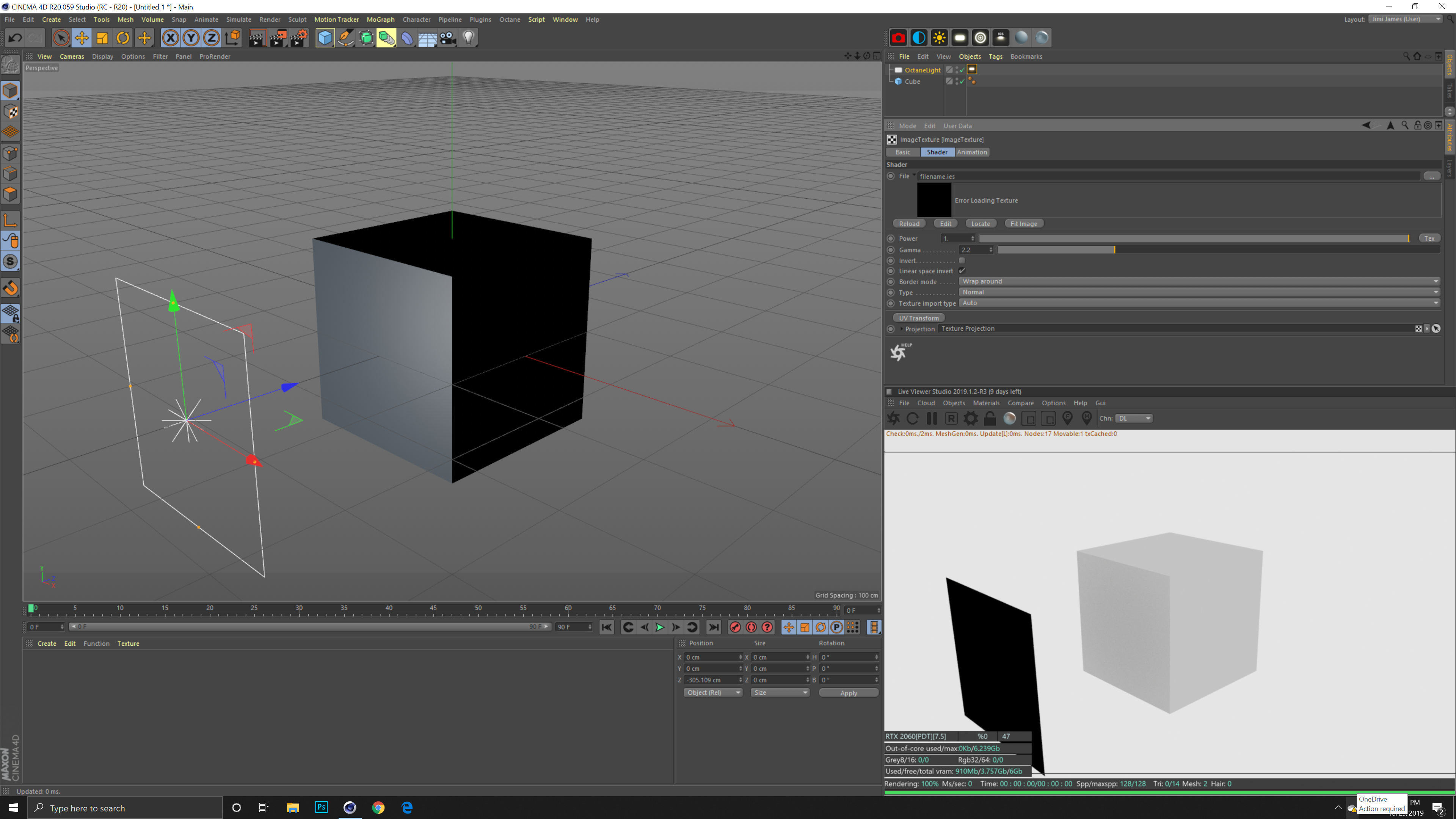Pause rendering in Live Viewer
The width and height of the screenshot is (1456, 819).
pos(932,418)
